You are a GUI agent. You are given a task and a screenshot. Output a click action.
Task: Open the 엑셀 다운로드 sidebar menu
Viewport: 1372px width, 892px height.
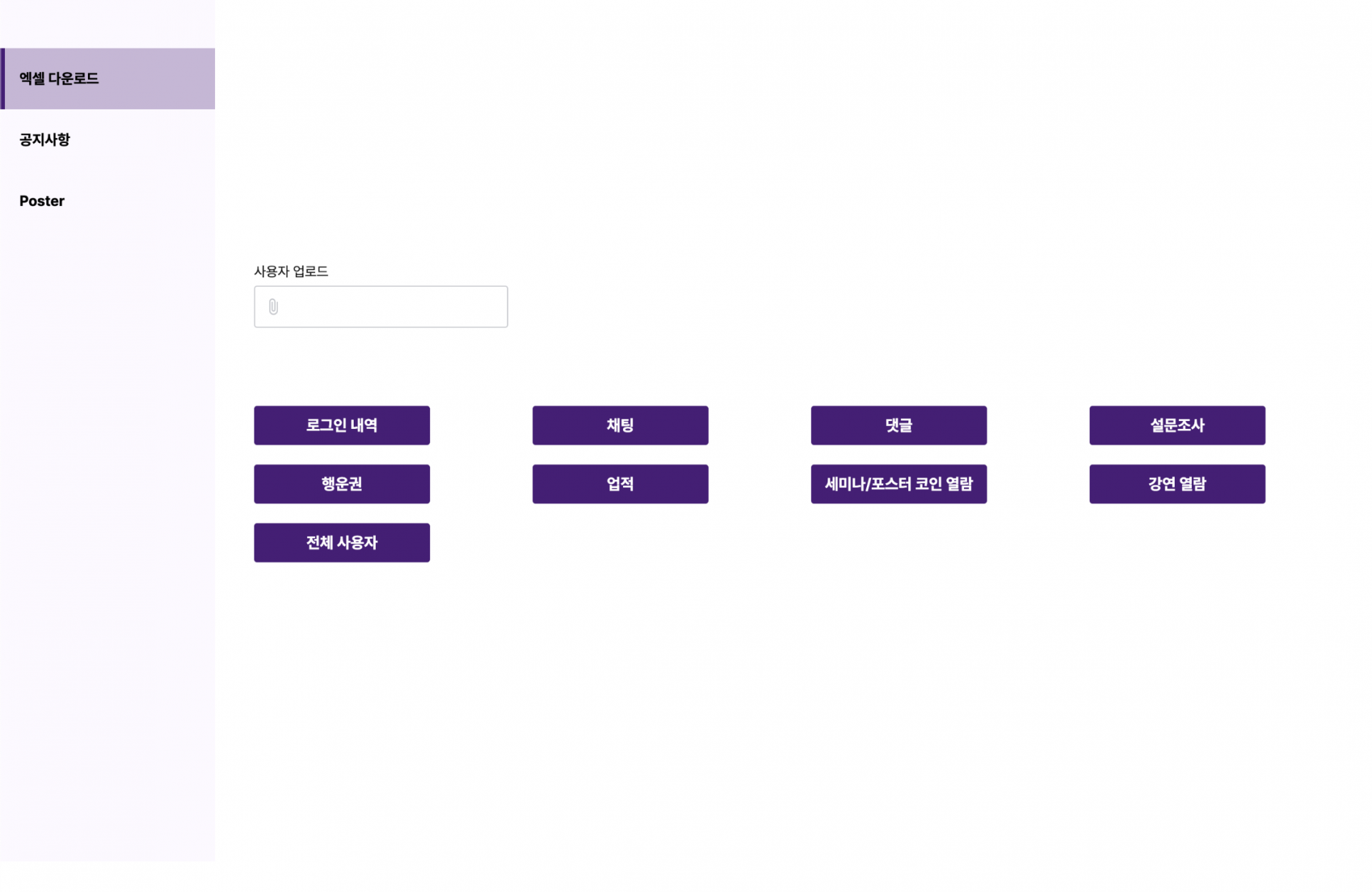[x=59, y=79]
